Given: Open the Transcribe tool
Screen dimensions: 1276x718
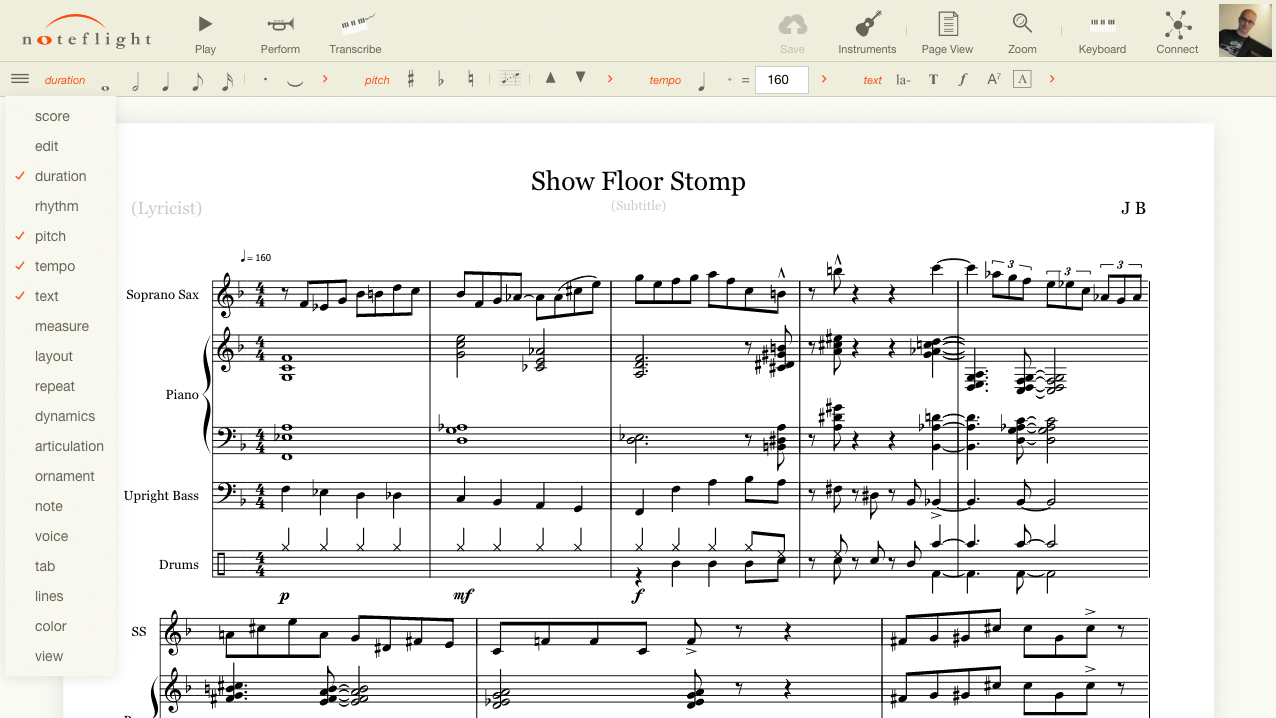Looking at the screenshot, I should click(355, 32).
